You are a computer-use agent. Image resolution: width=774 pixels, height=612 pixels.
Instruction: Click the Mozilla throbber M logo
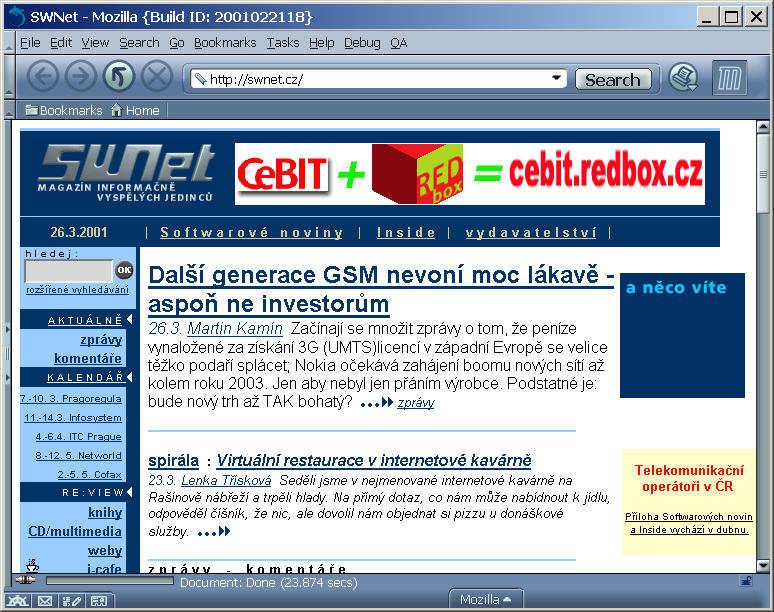click(729, 77)
